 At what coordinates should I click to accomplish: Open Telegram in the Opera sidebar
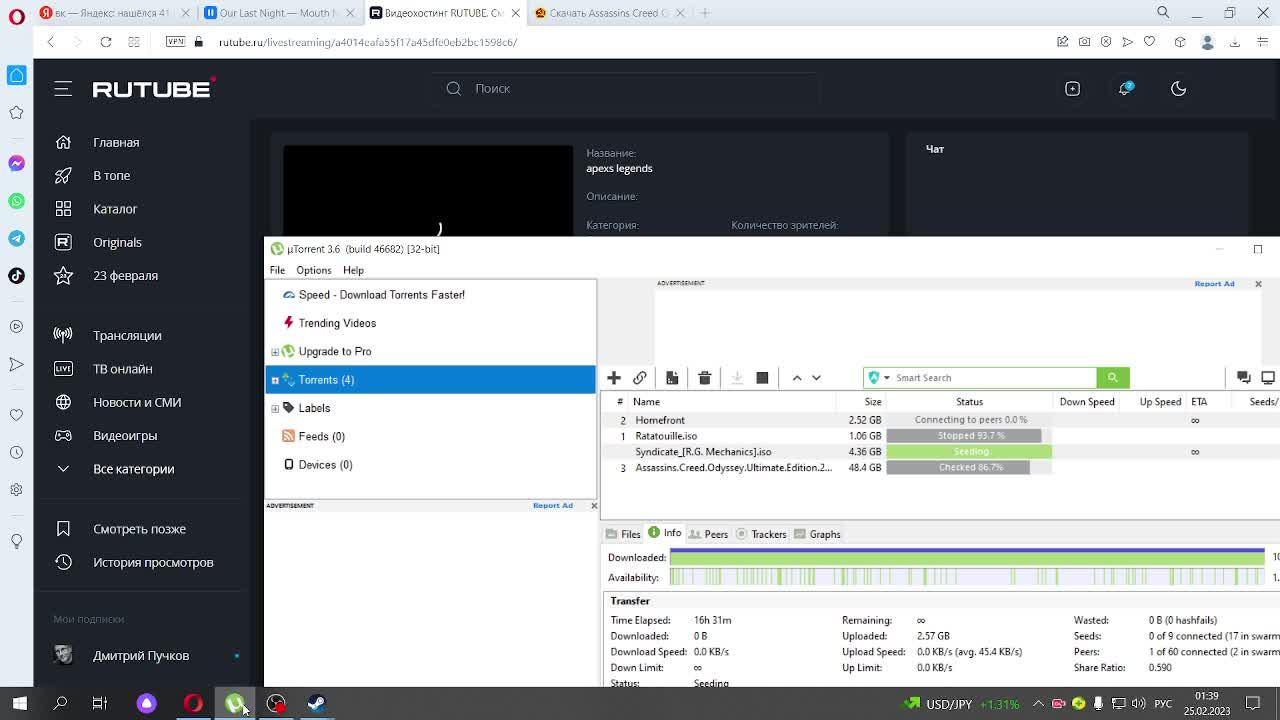point(16,238)
